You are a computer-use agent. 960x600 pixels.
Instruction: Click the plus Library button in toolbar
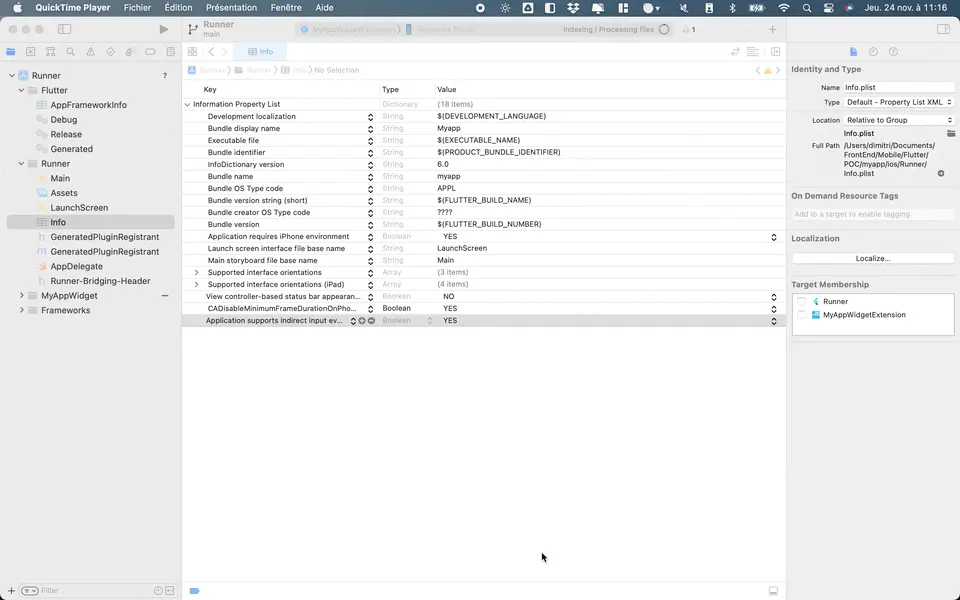point(772,29)
